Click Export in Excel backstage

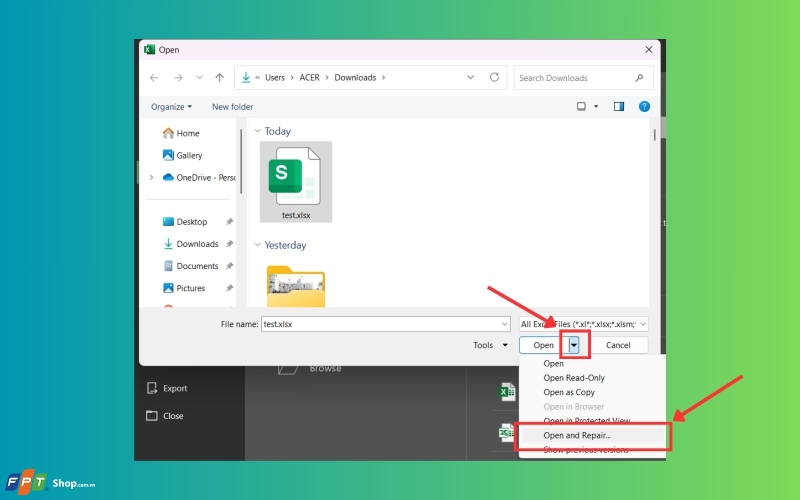coord(167,388)
